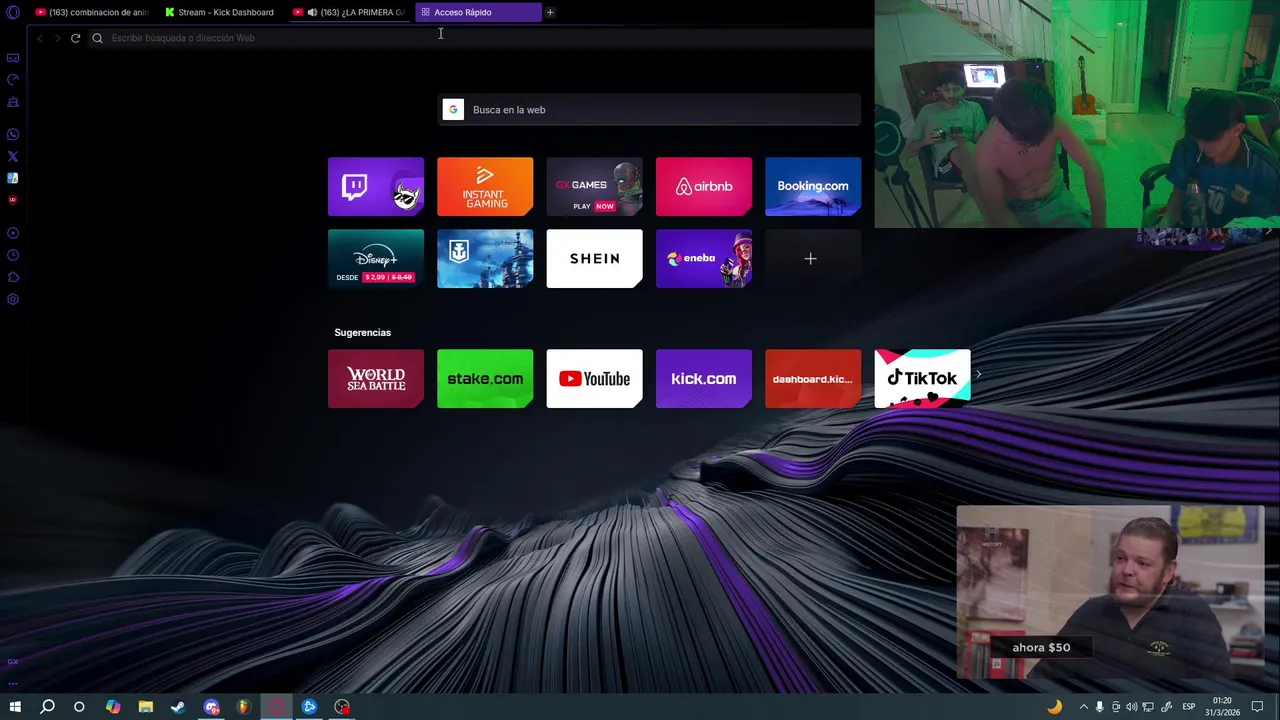1280x720 pixels.
Task: Open Windows taskbar search
Action: coord(47,707)
